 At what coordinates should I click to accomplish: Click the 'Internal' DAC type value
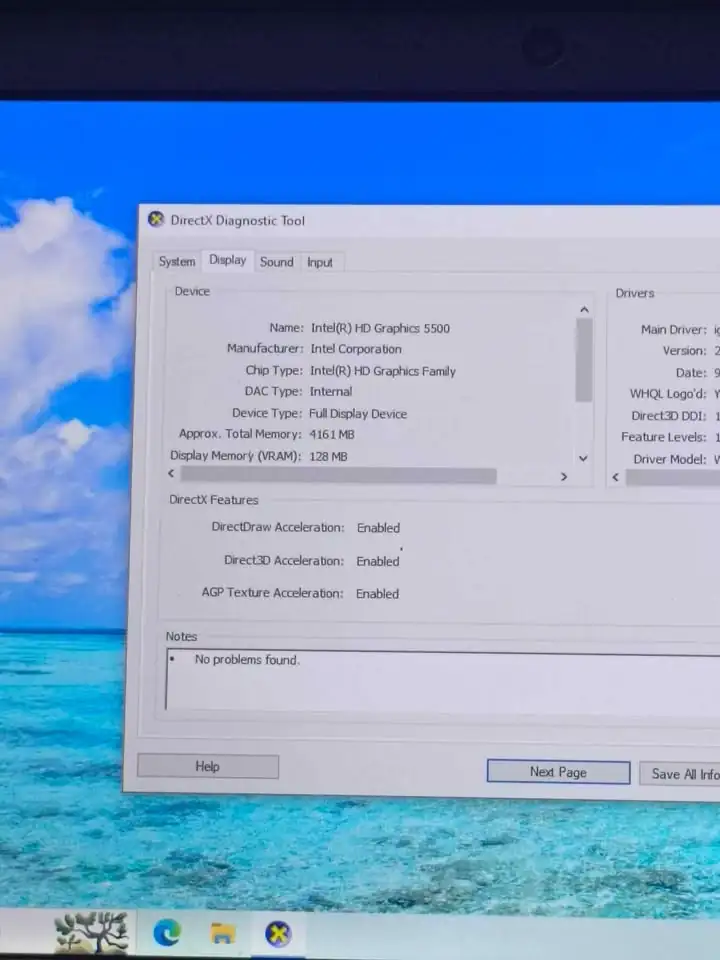[x=331, y=392]
